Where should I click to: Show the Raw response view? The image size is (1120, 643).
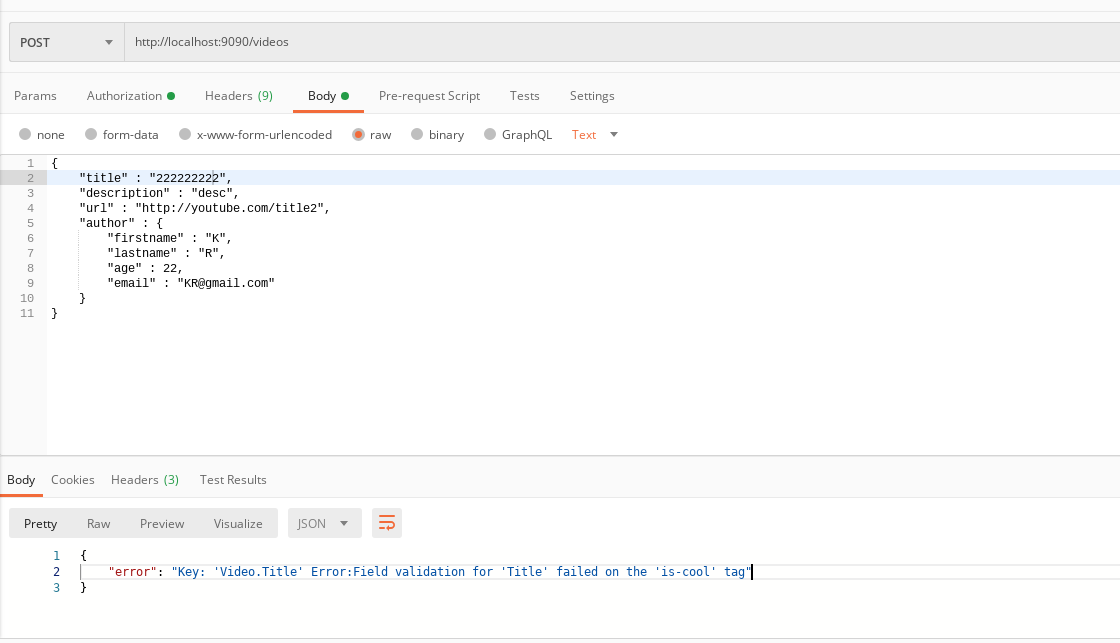click(98, 523)
